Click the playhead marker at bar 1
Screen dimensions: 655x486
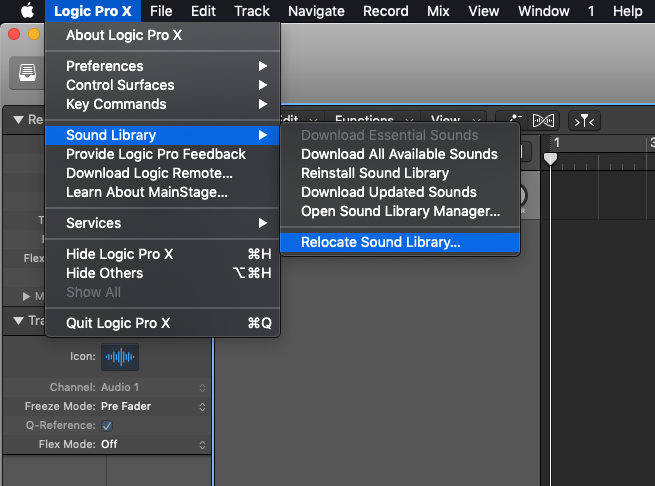(550, 159)
